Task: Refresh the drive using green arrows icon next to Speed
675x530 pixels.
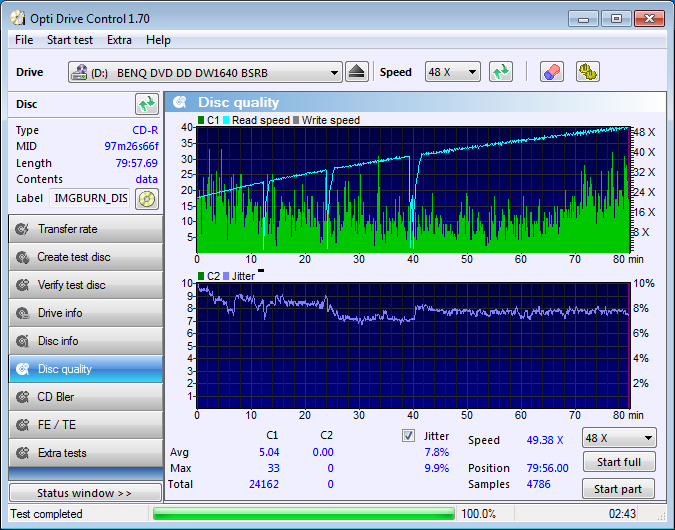Action: [x=501, y=72]
